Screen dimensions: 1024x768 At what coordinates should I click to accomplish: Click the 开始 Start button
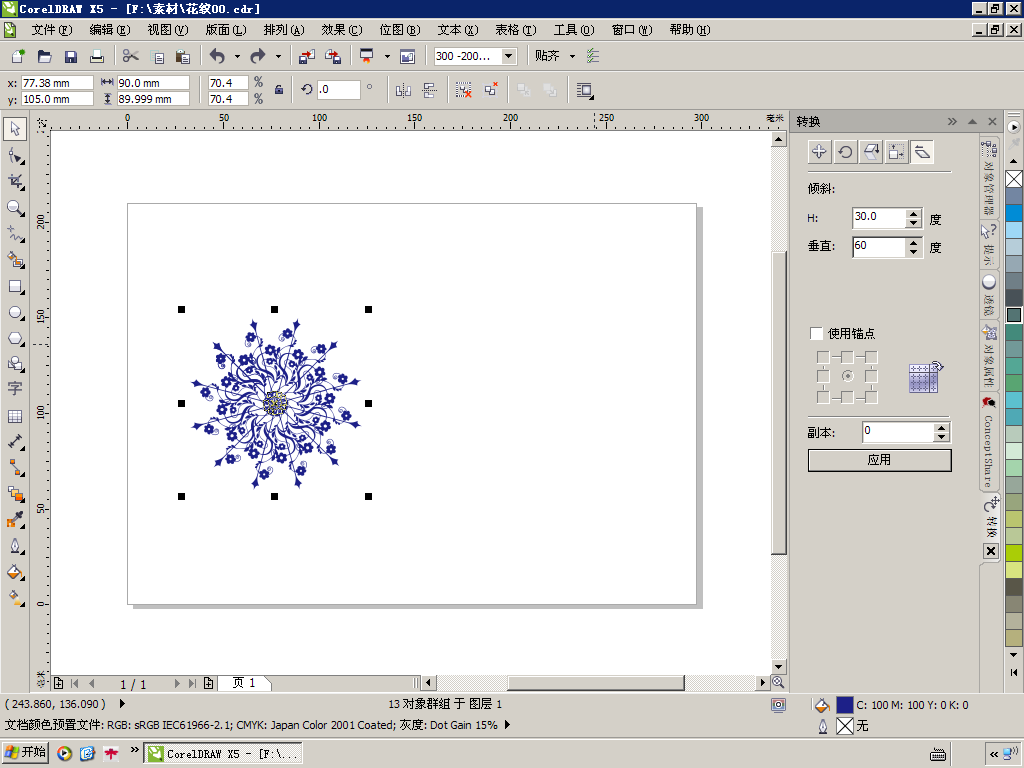pyautogui.click(x=25, y=752)
